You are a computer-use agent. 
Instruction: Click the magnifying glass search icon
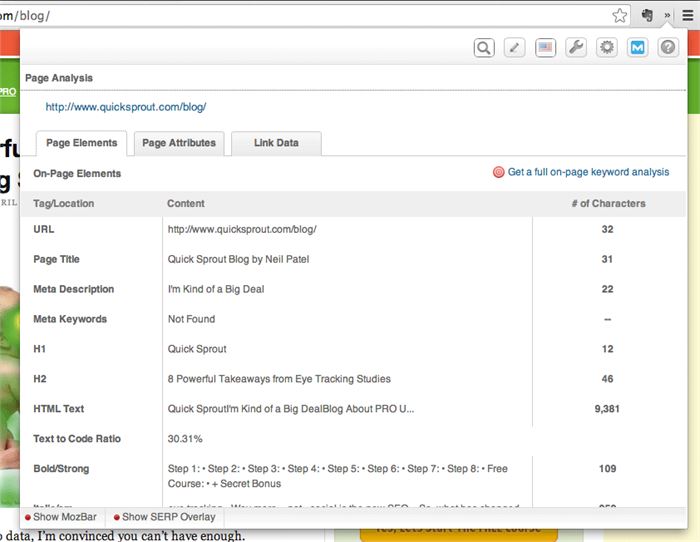484,47
